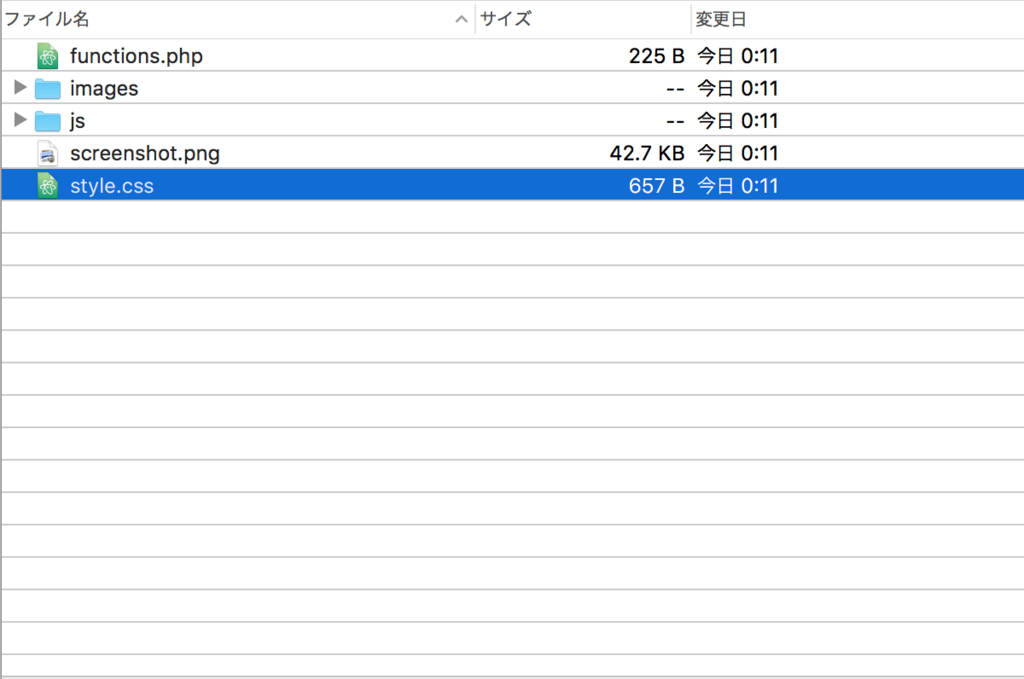Viewport: 1024px width, 679px height.
Task: Click the 今日 0:11 date of style.css
Action: click(740, 185)
